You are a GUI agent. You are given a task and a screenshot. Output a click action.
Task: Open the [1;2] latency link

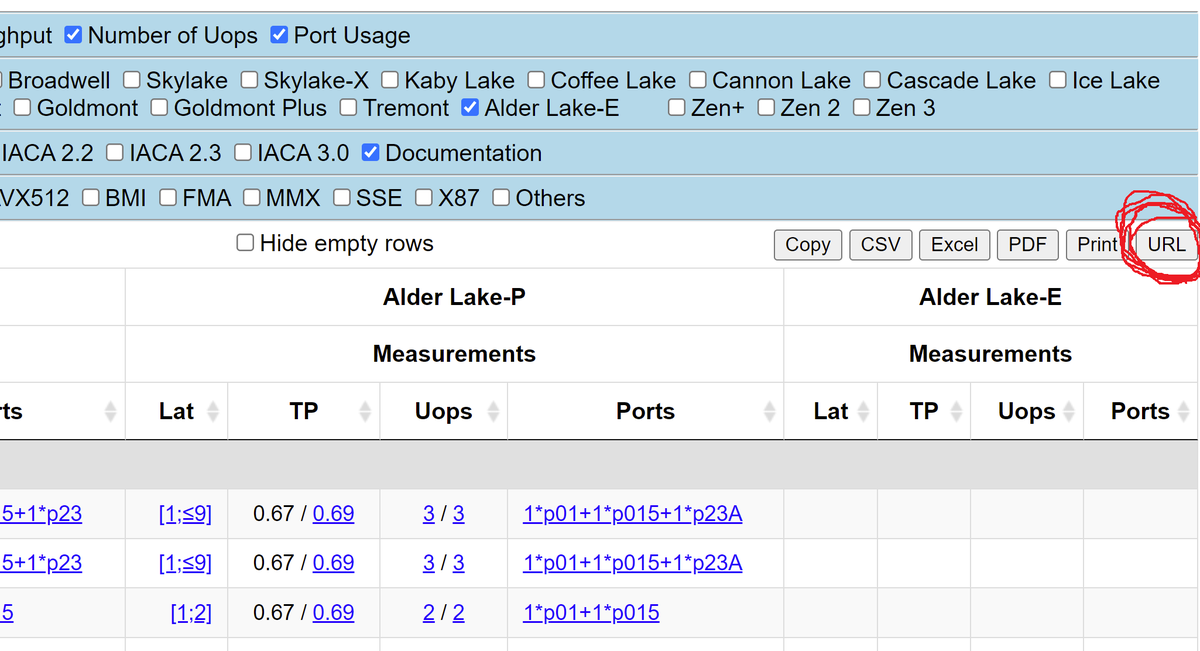191,612
